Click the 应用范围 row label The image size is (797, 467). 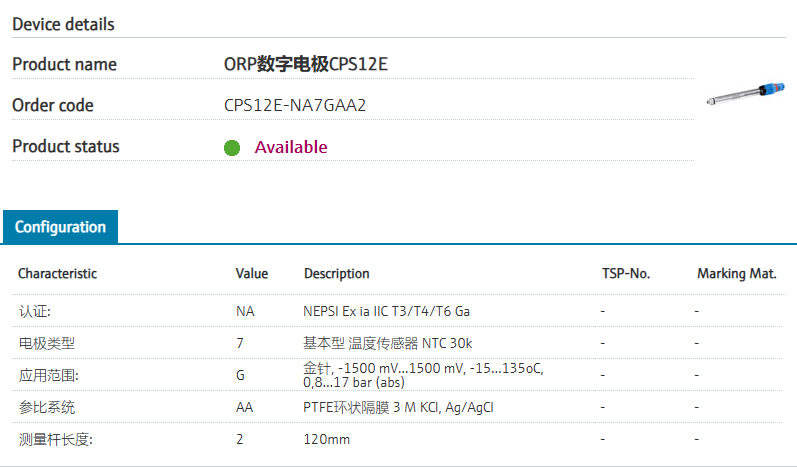pos(48,376)
